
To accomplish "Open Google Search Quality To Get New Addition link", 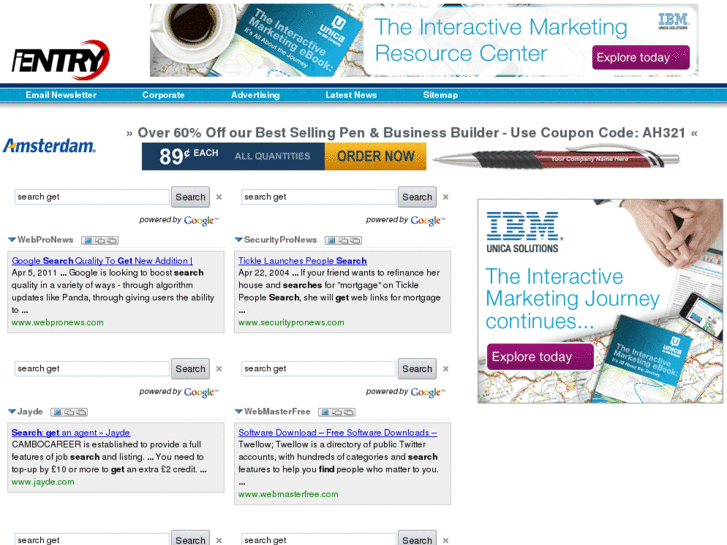I will (x=102, y=261).
